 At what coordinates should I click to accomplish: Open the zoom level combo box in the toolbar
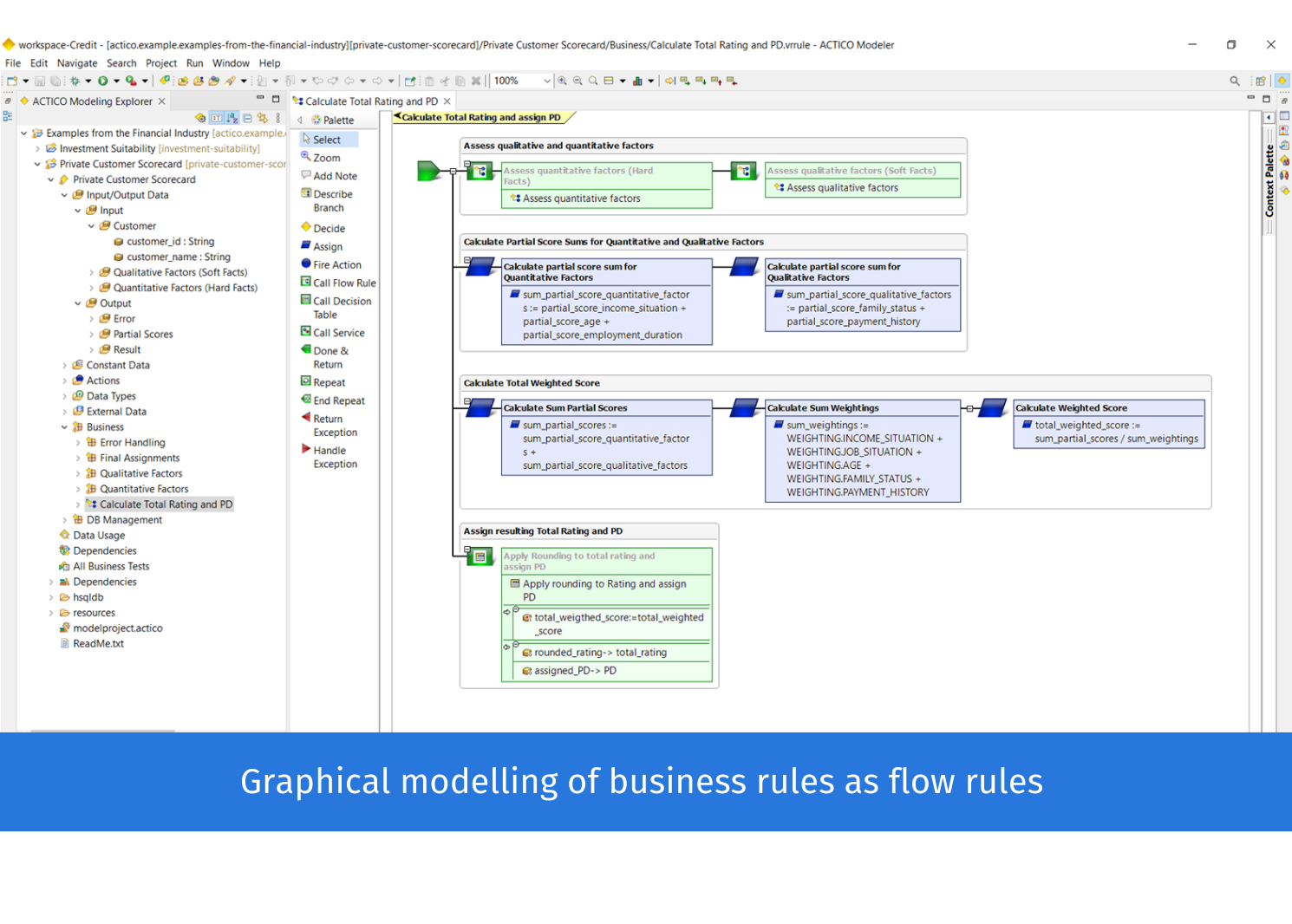(x=548, y=80)
